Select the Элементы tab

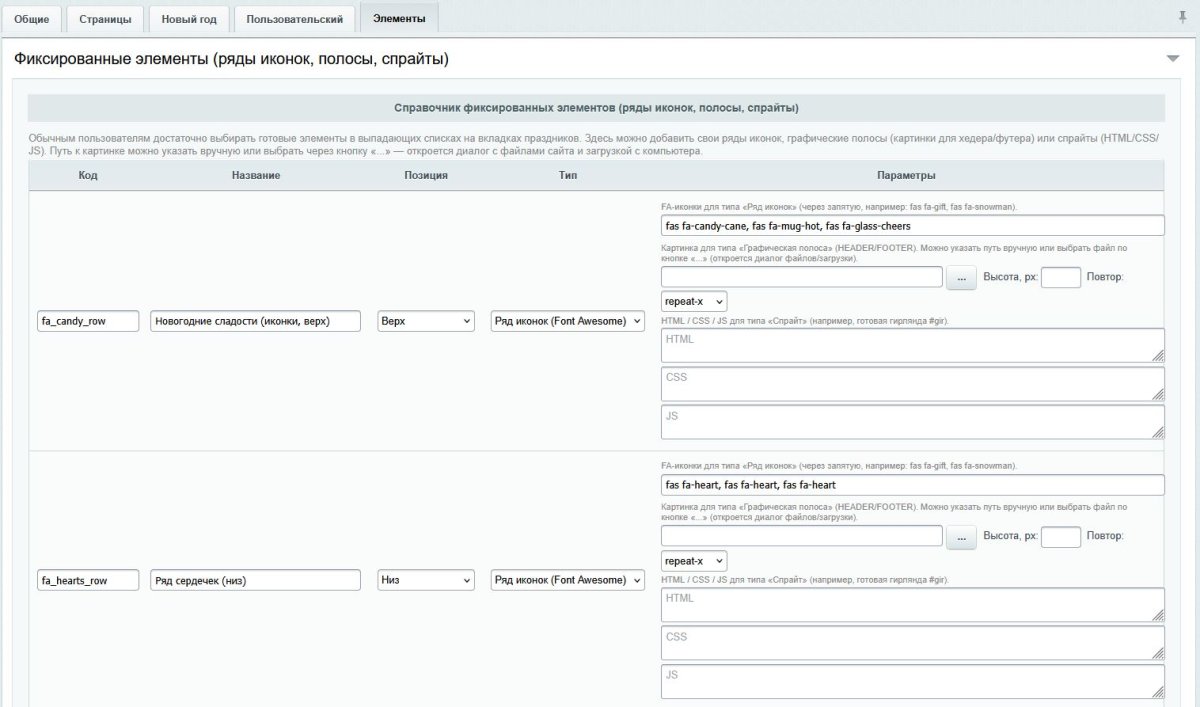click(x=399, y=19)
